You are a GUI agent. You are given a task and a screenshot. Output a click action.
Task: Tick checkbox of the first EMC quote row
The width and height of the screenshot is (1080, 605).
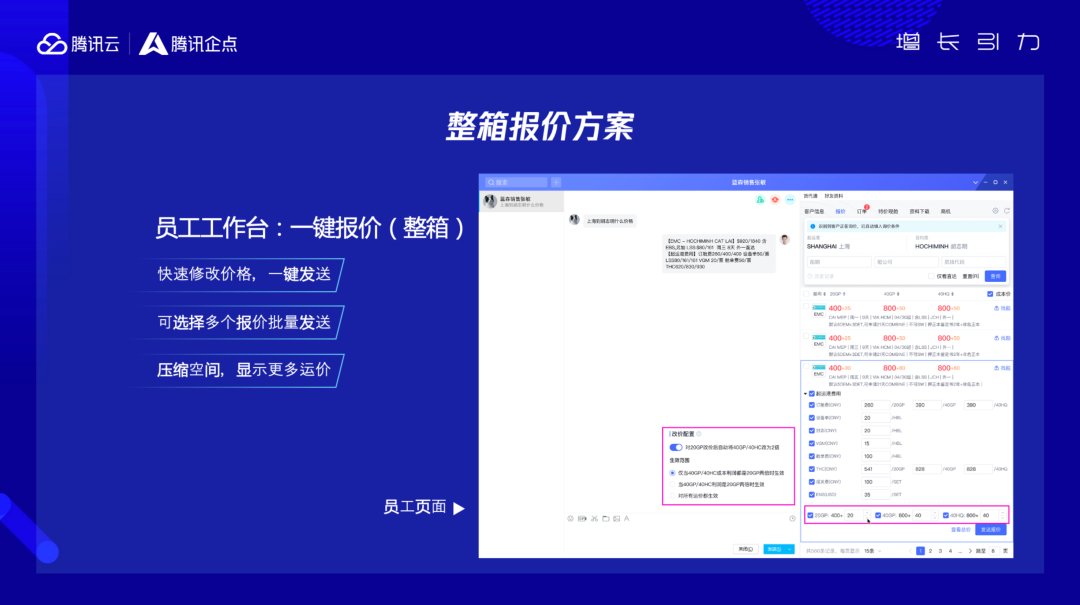[807, 307]
